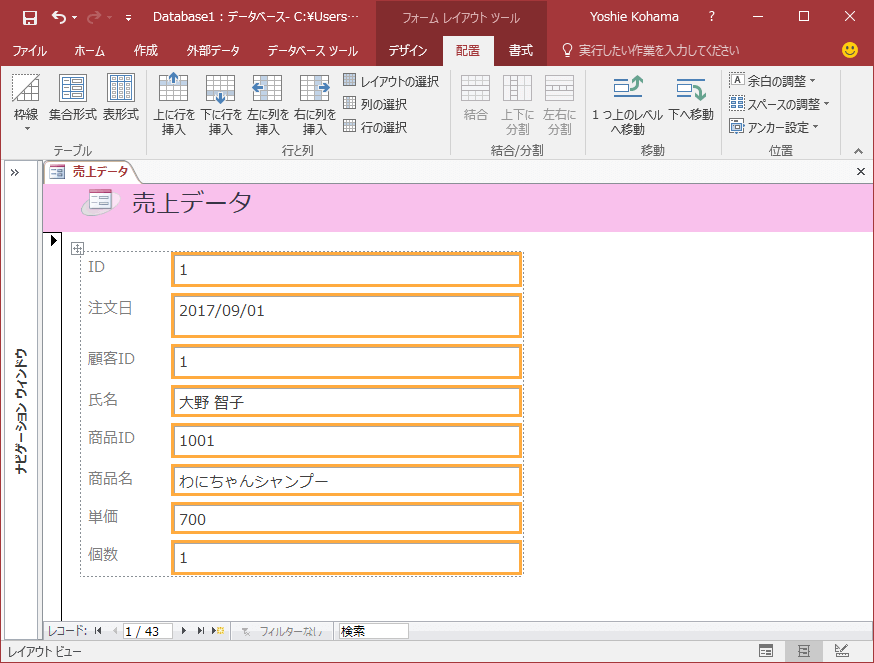
Task: Click 列の選択 button
Action: [x=375, y=104]
